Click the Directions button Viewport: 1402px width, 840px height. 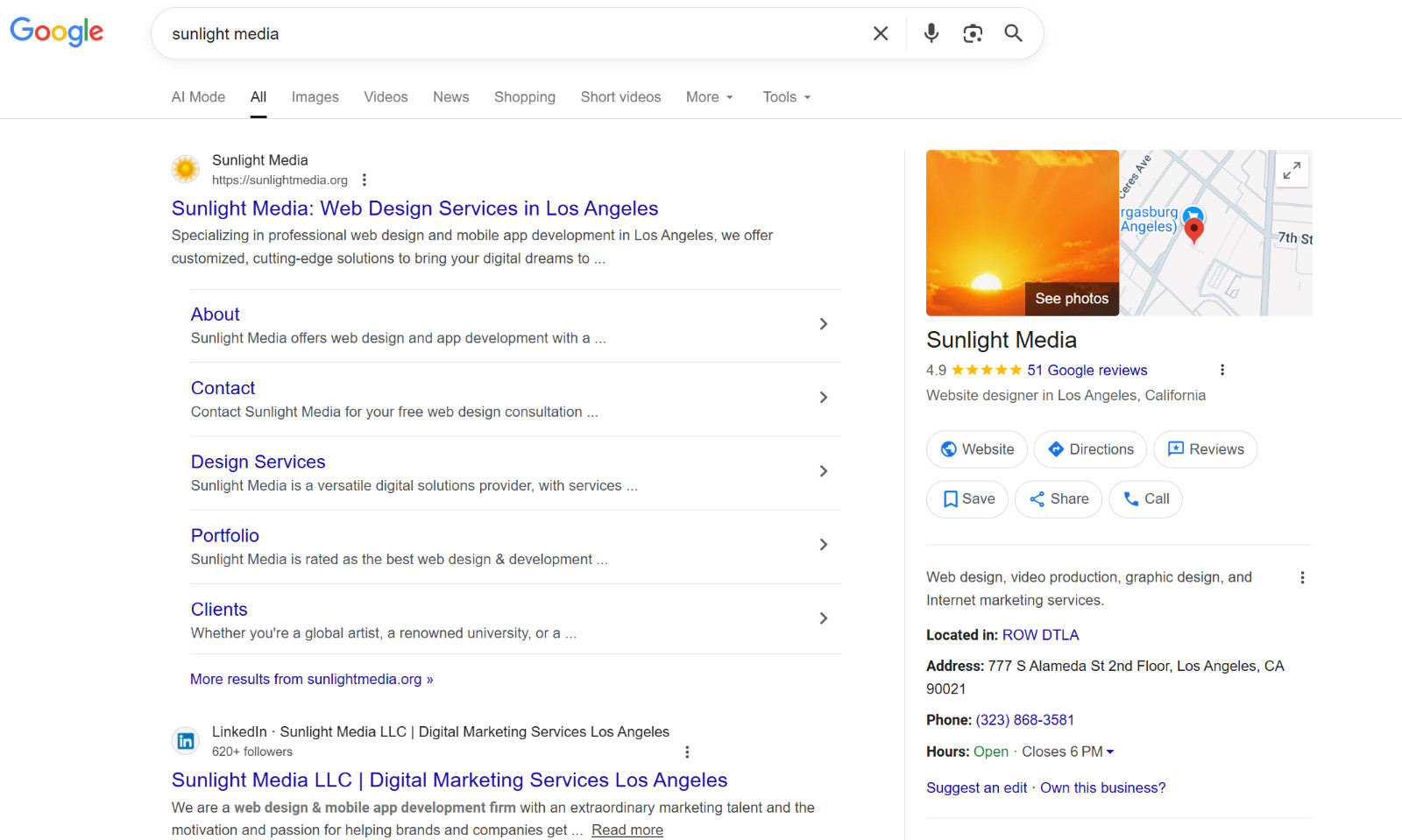point(1090,449)
